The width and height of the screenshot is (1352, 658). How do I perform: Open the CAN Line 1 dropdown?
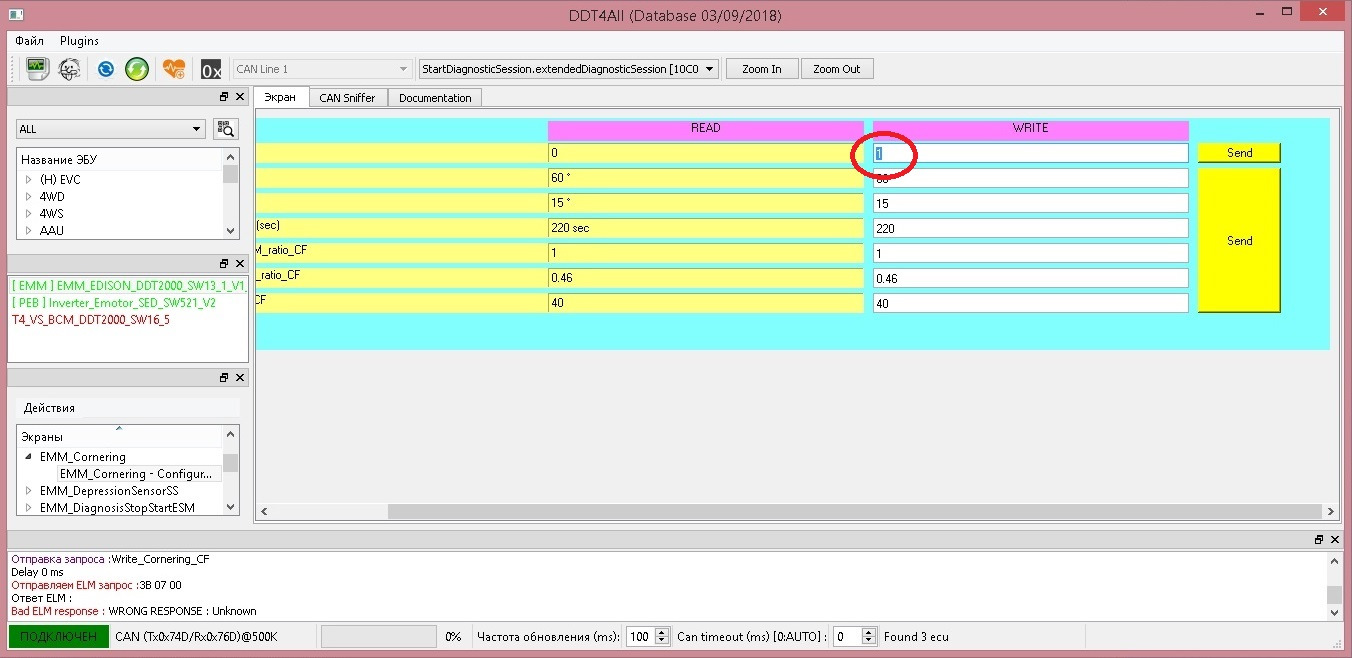(322, 69)
